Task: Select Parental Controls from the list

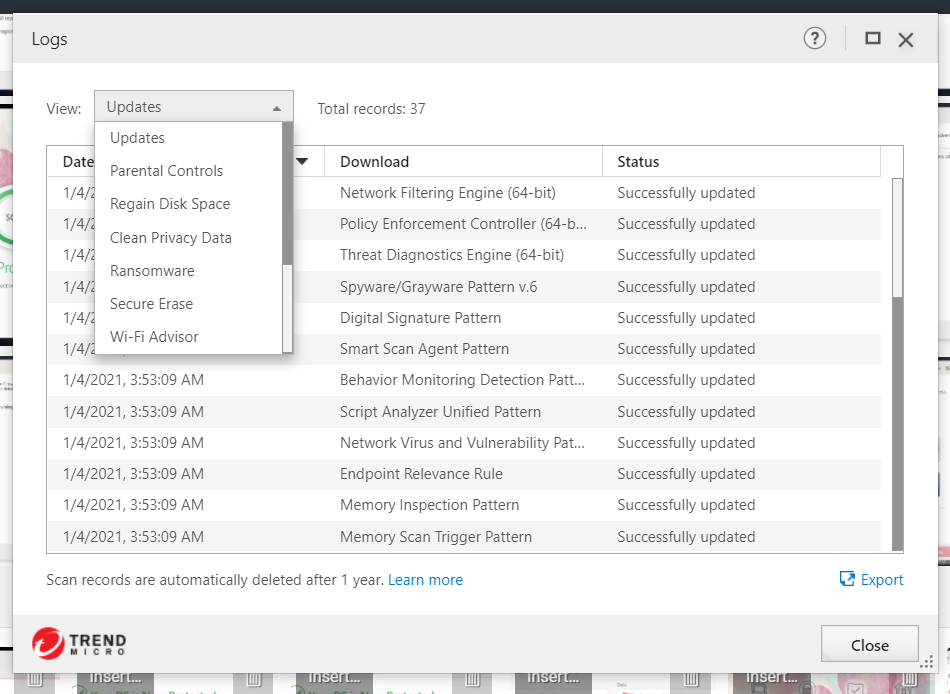Action: pyautogui.click(x=166, y=171)
